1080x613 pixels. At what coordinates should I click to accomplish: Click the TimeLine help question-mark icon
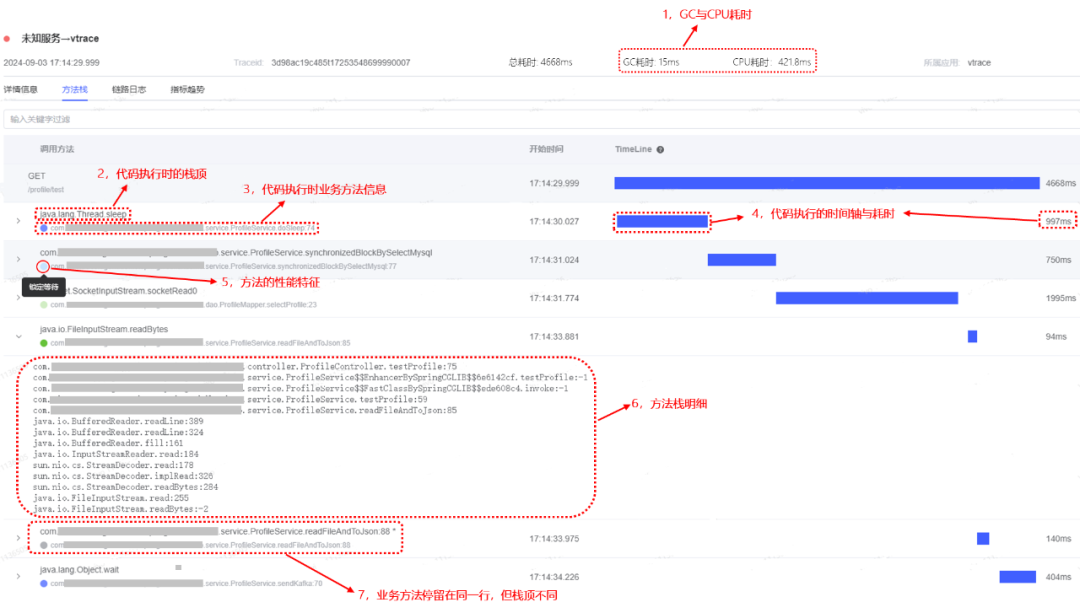(660, 150)
